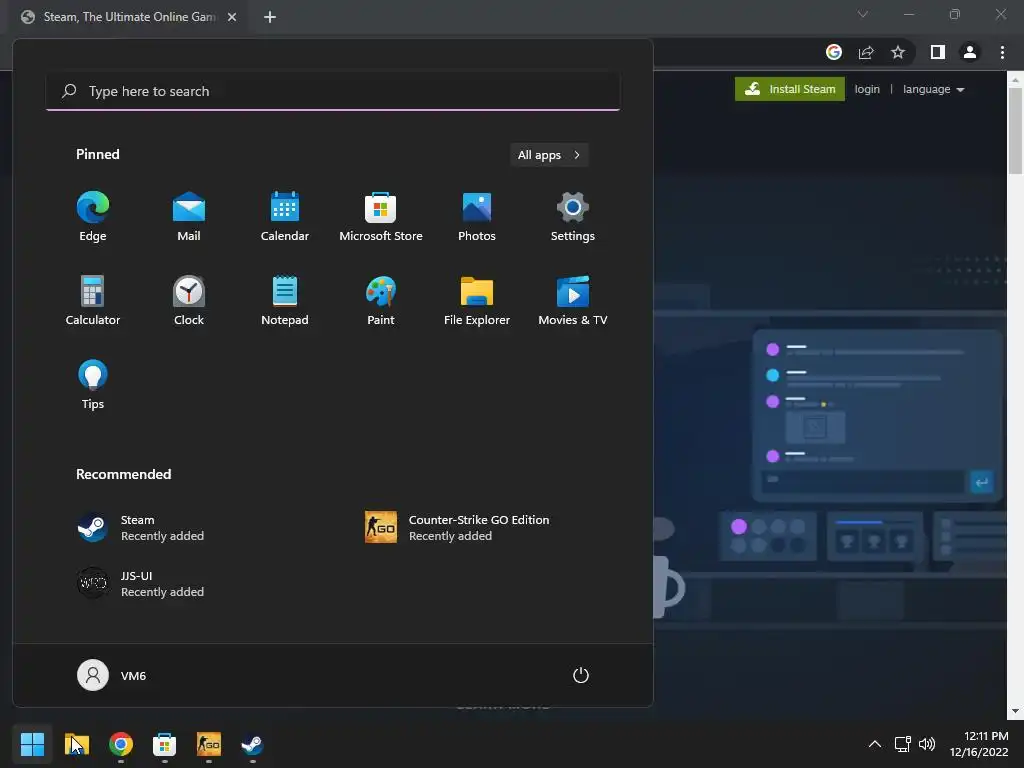Open the Paint app
The width and height of the screenshot is (1024, 768).
click(x=381, y=300)
